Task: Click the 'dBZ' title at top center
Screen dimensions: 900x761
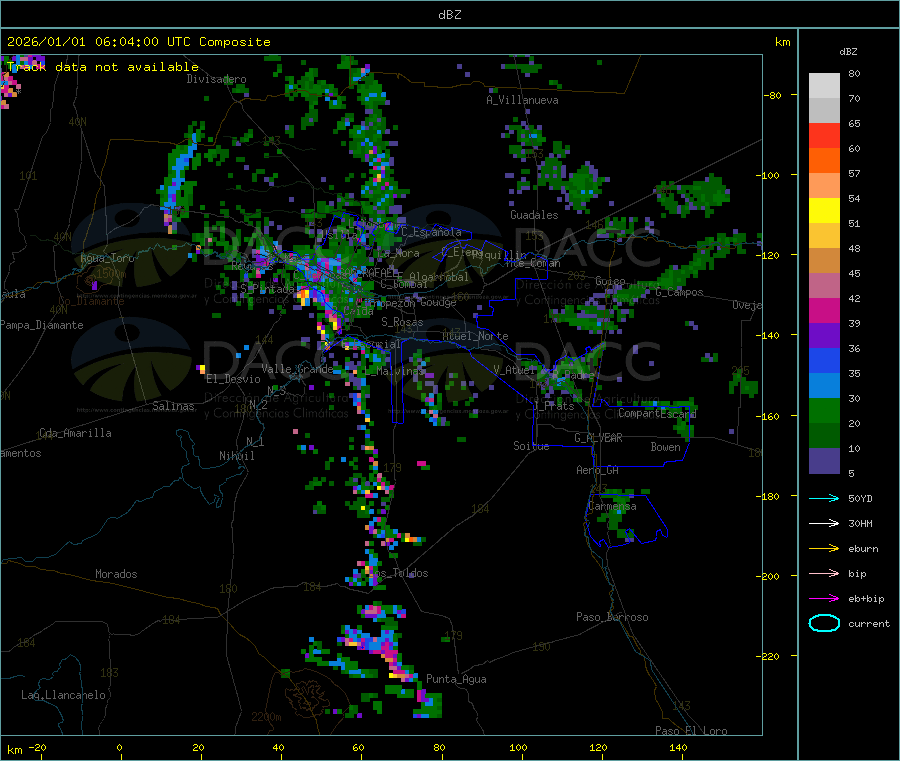Action: point(449,15)
